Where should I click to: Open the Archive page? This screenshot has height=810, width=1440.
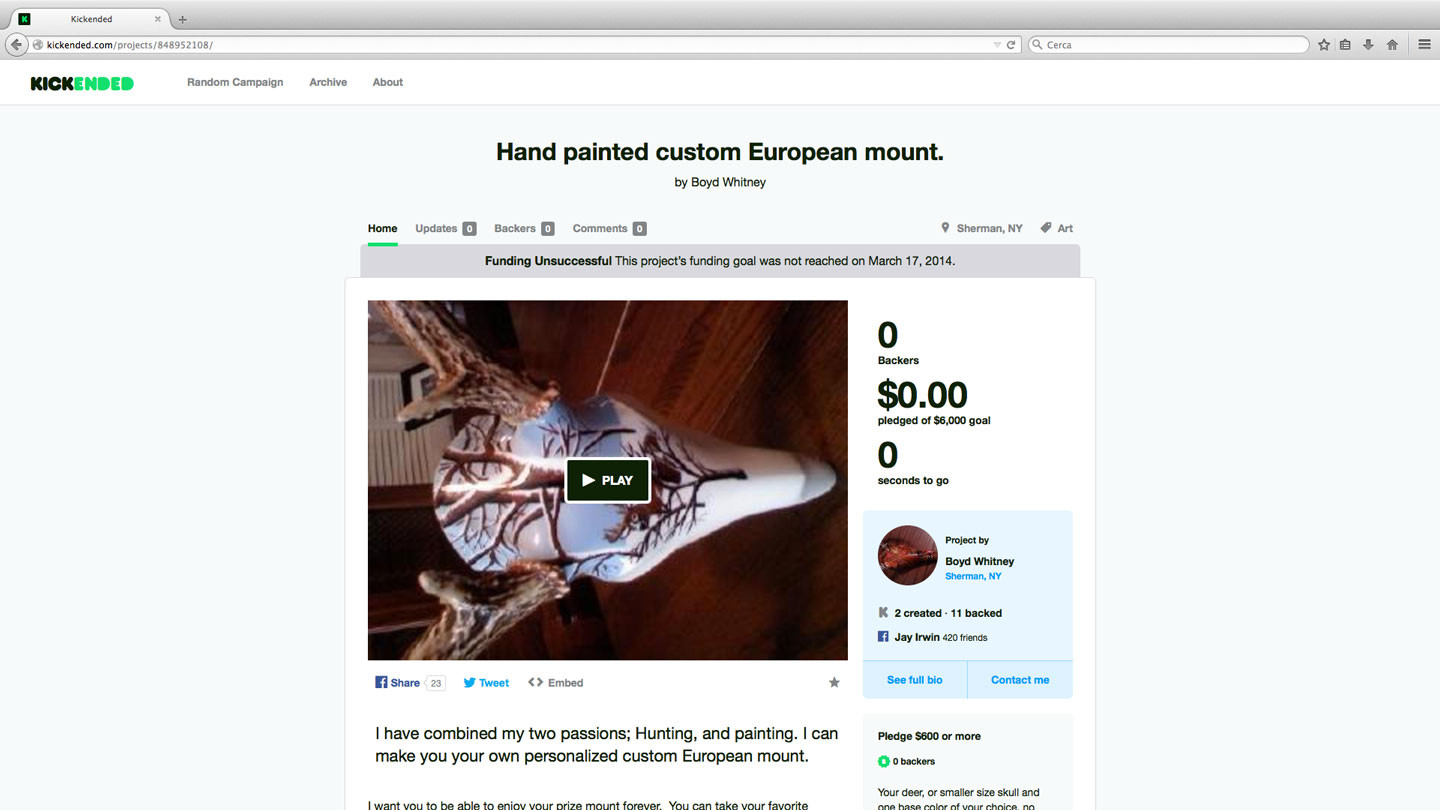(x=328, y=82)
